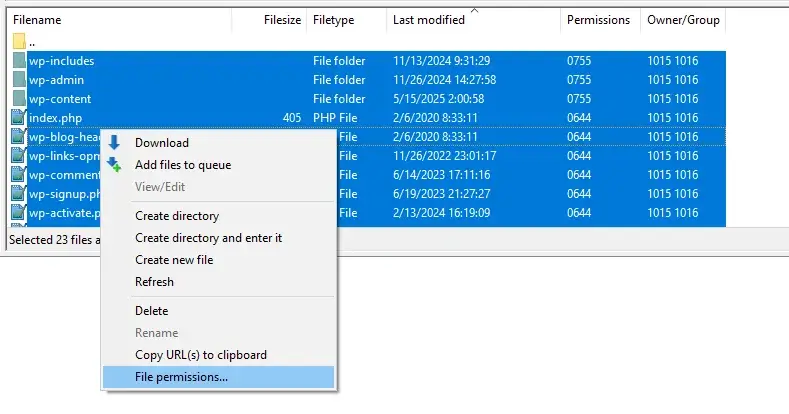Sort by the Last modified column header

[429, 20]
